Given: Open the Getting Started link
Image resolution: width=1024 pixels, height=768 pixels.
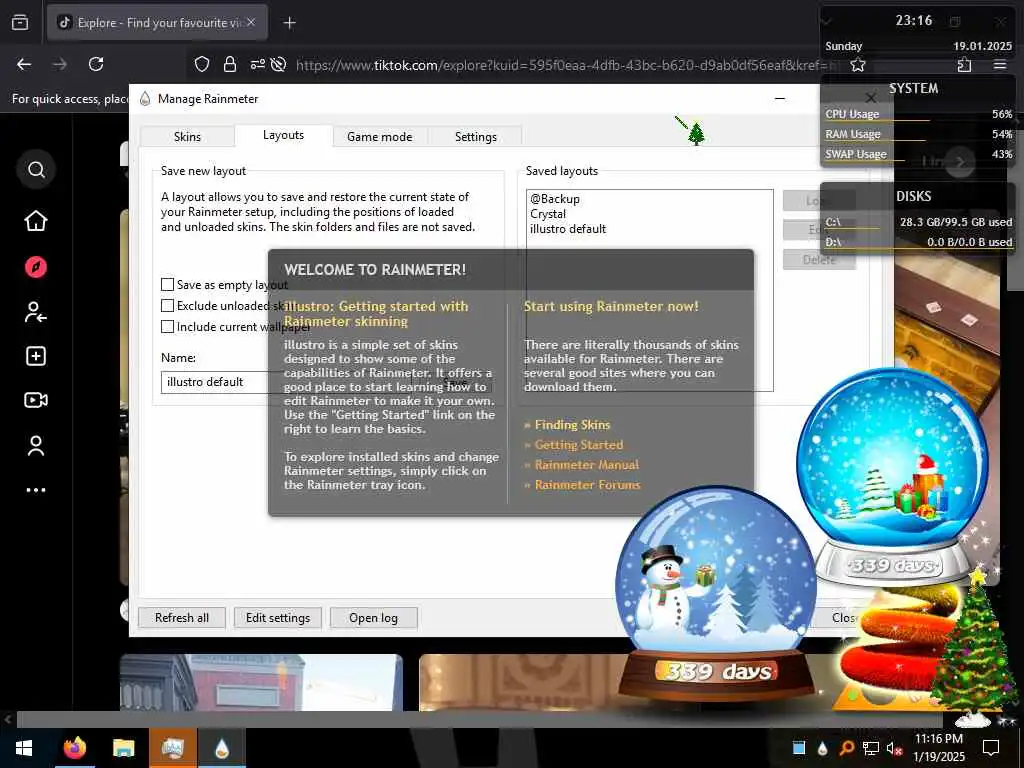Looking at the screenshot, I should click(x=579, y=445).
